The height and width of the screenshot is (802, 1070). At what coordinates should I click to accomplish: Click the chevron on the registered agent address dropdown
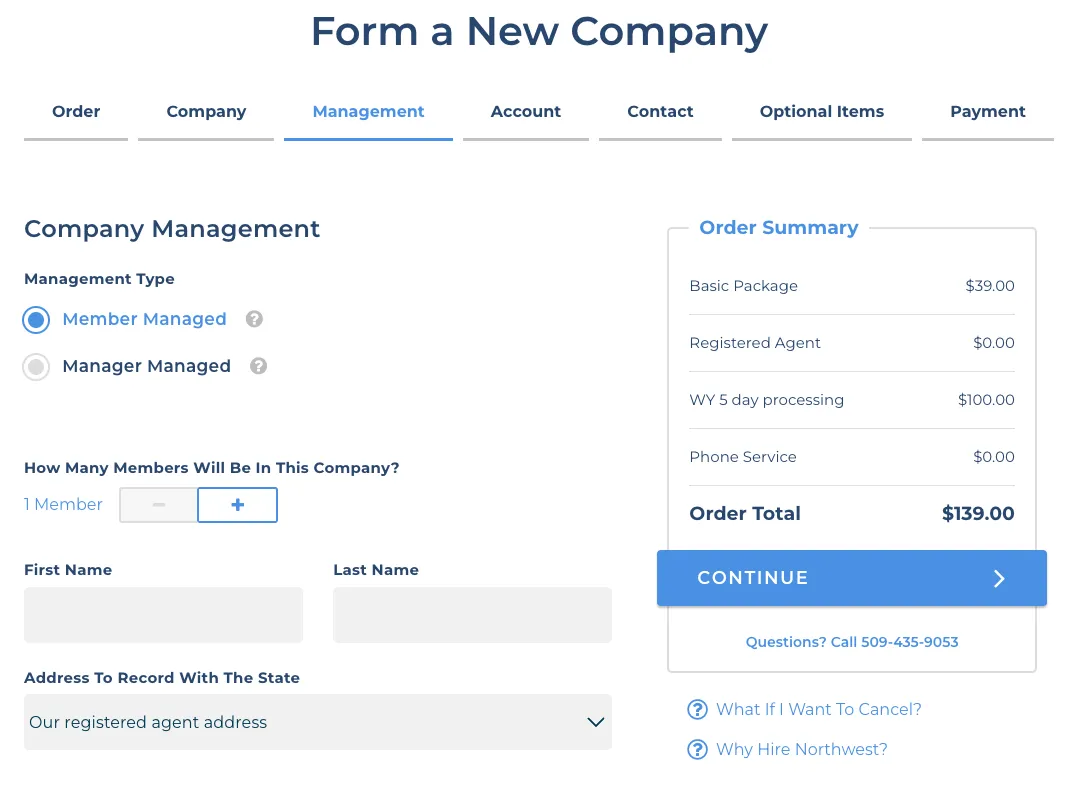tap(595, 722)
